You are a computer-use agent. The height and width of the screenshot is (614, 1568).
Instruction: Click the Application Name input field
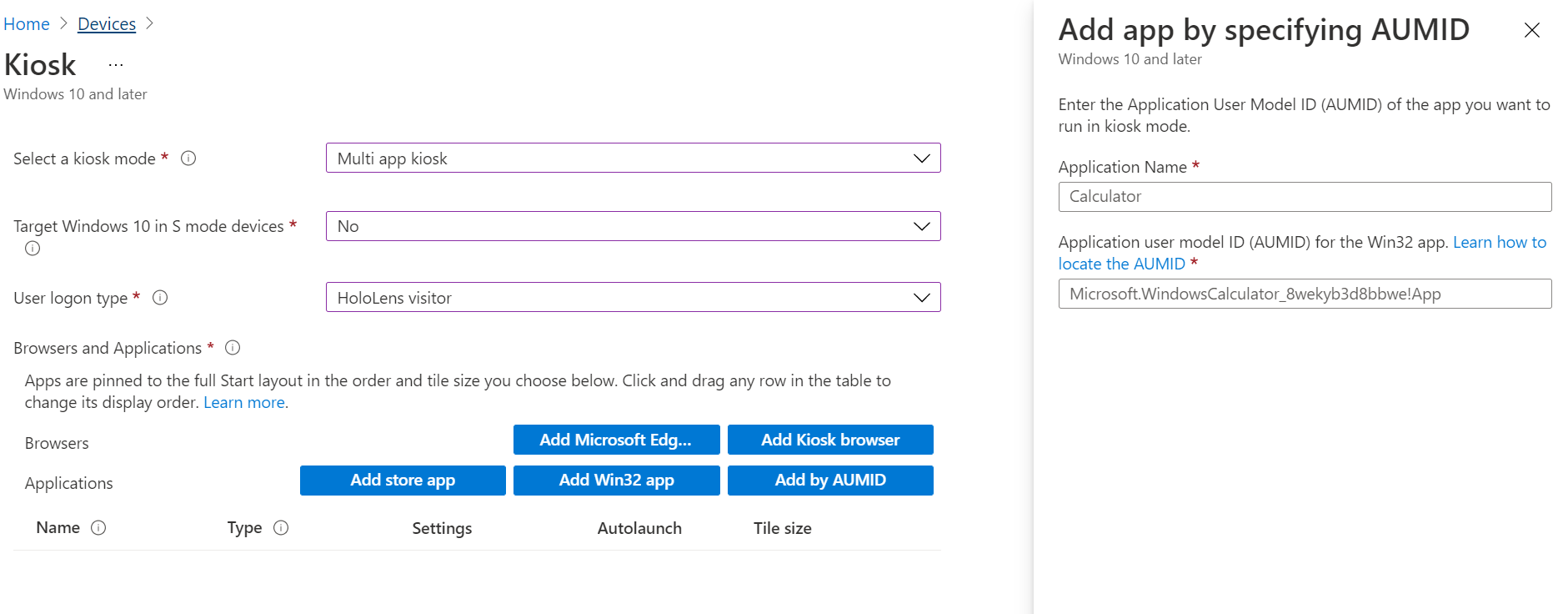[1305, 197]
